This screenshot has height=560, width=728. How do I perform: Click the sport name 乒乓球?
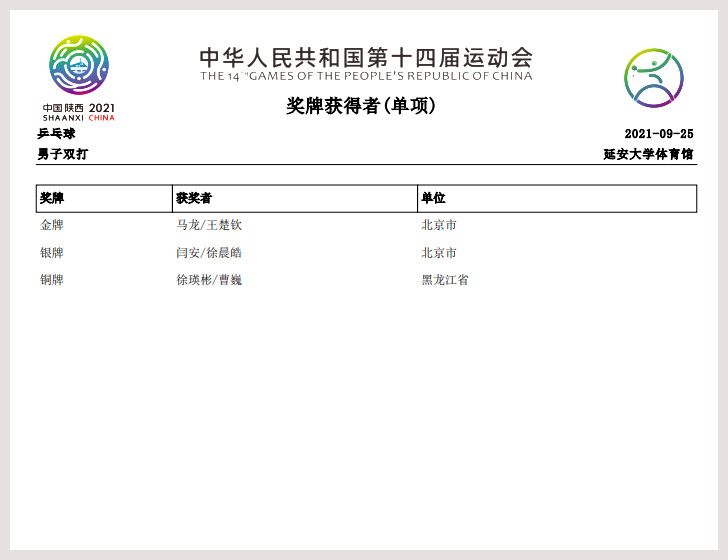click(x=56, y=134)
